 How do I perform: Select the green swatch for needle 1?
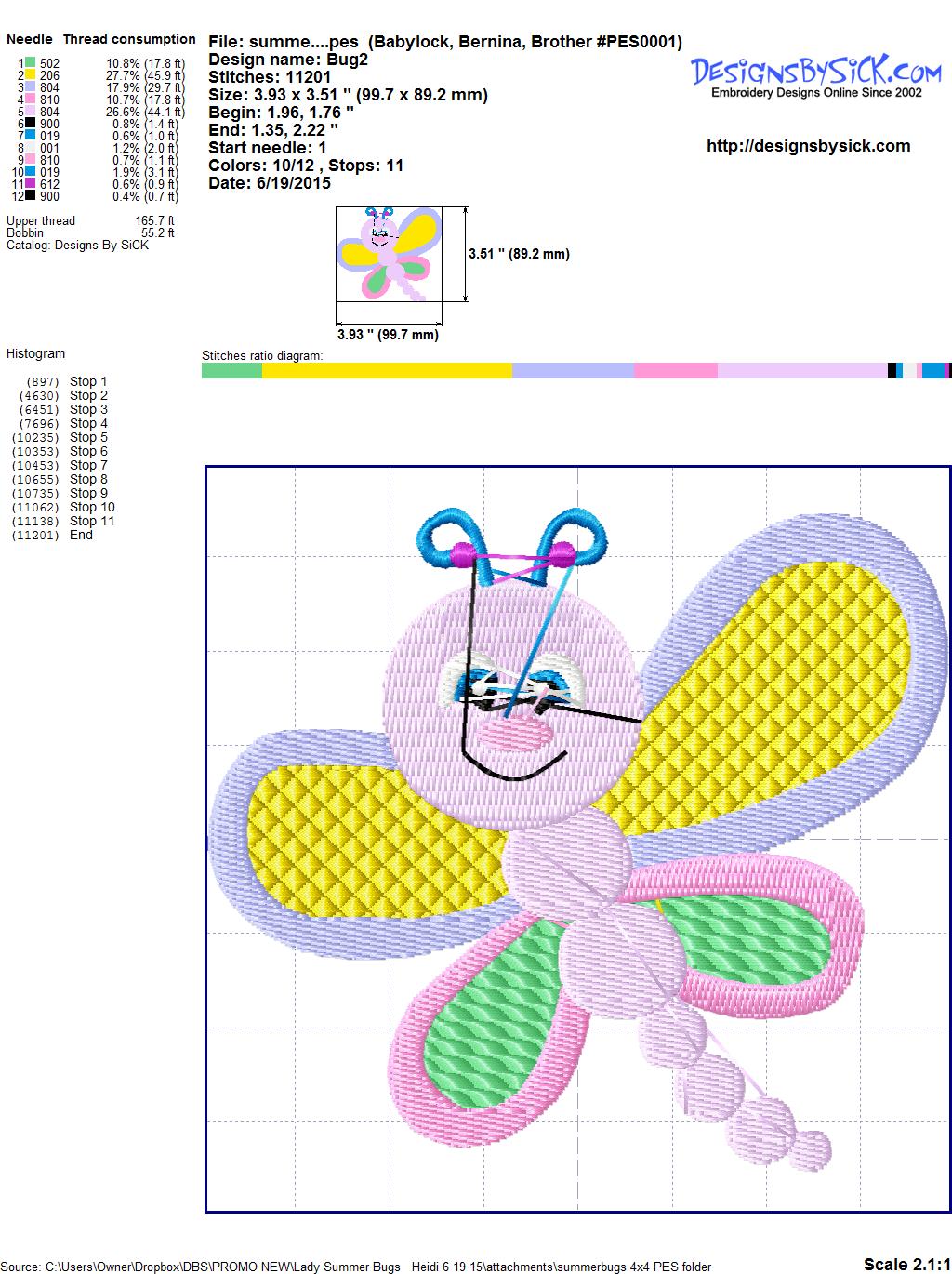tap(31, 63)
